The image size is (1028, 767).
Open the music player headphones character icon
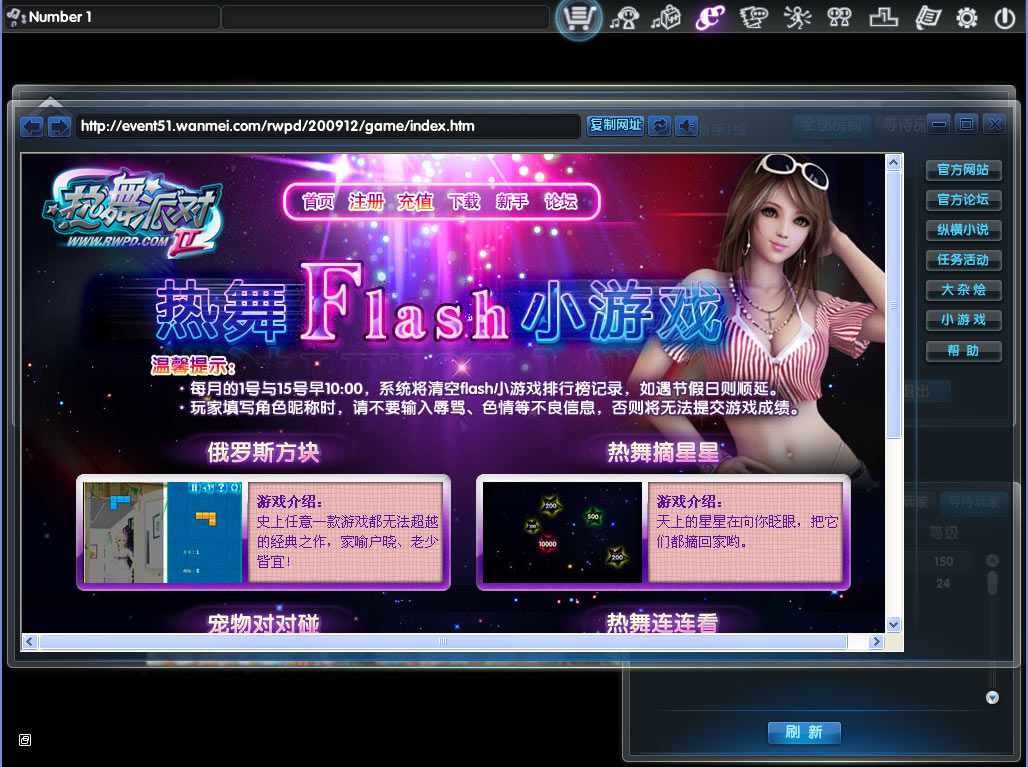(x=623, y=18)
